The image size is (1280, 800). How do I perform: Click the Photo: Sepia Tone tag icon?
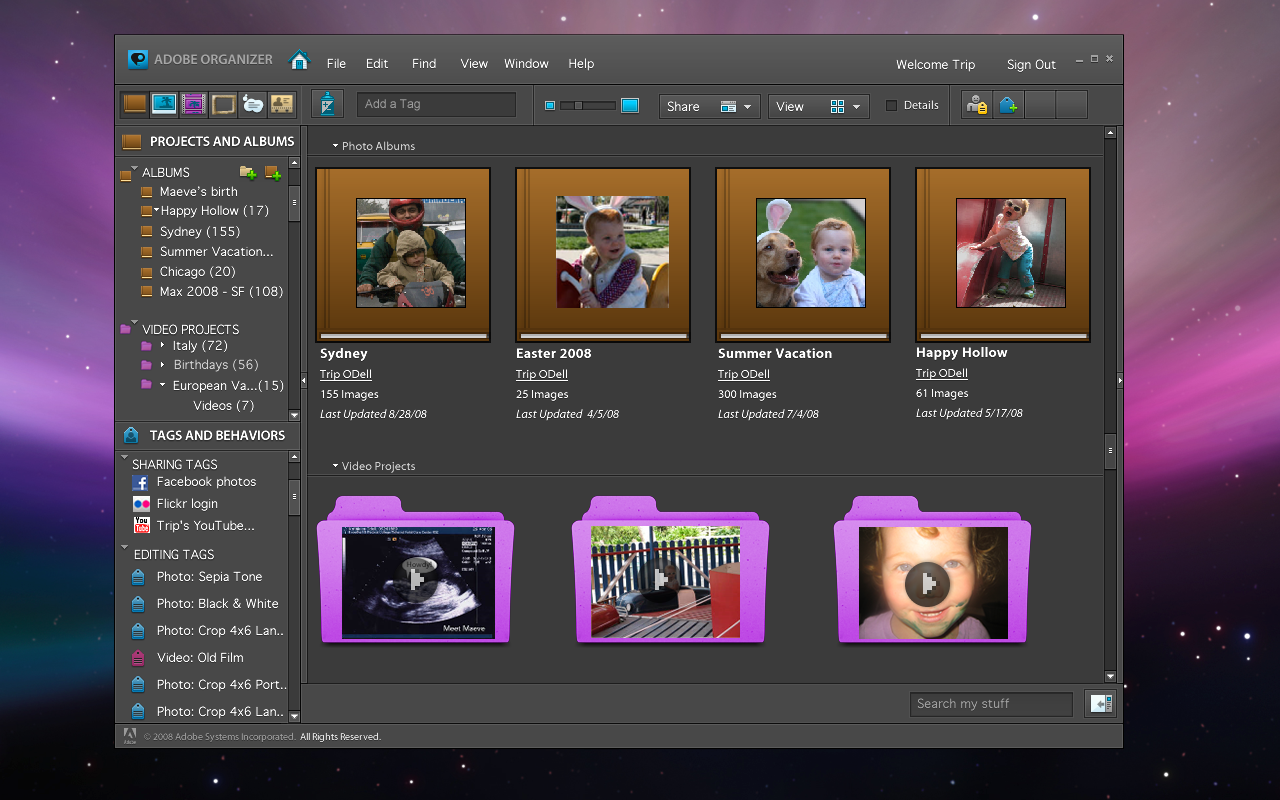(138, 577)
